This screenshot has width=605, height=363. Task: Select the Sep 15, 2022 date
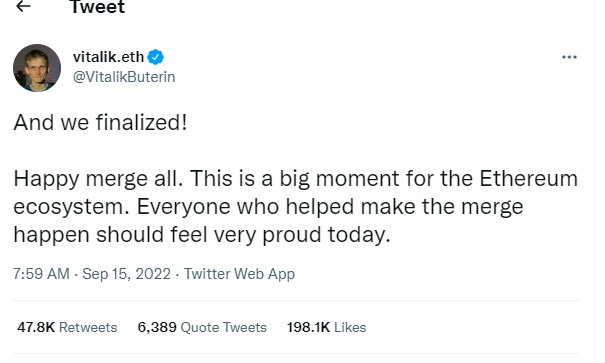click(127, 274)
